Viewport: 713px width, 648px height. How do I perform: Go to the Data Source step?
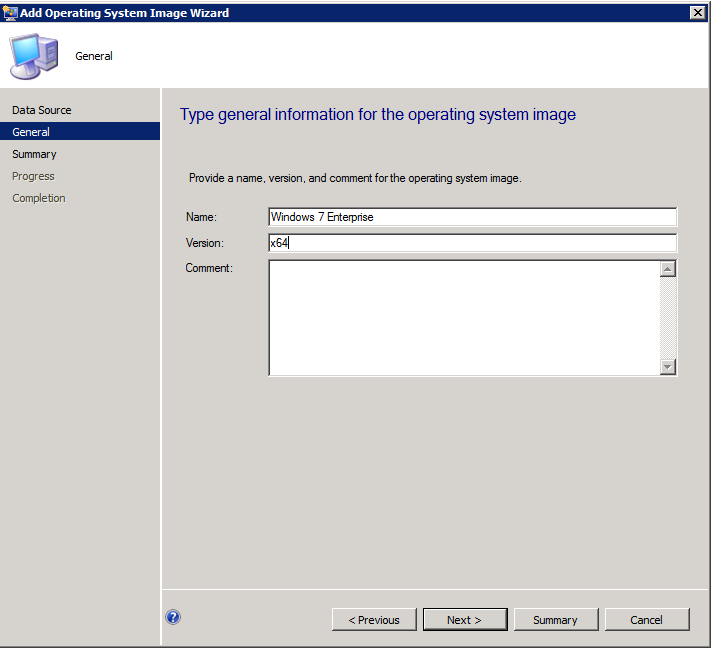tap(42, 110)
